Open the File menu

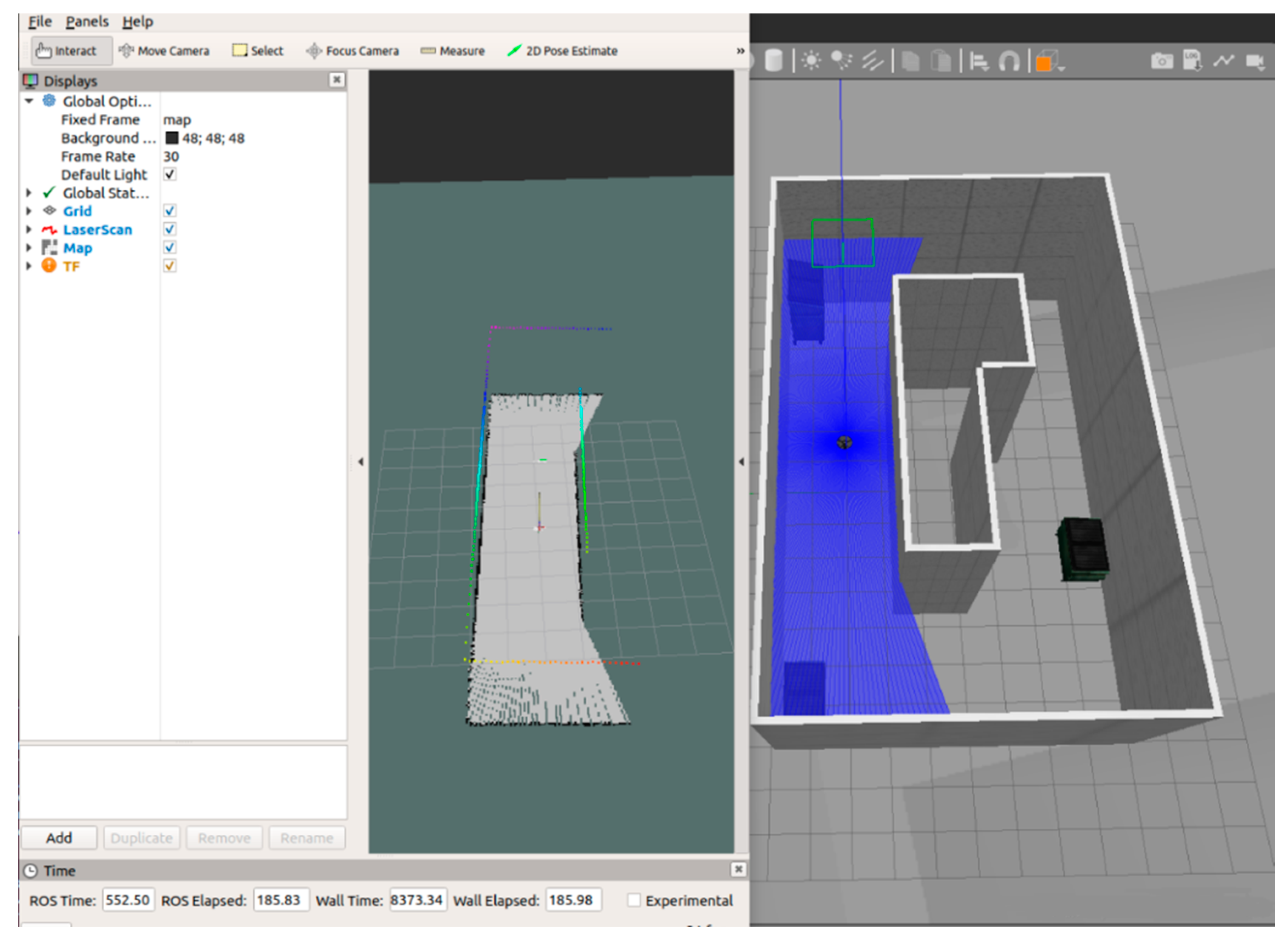click(40, 22)
